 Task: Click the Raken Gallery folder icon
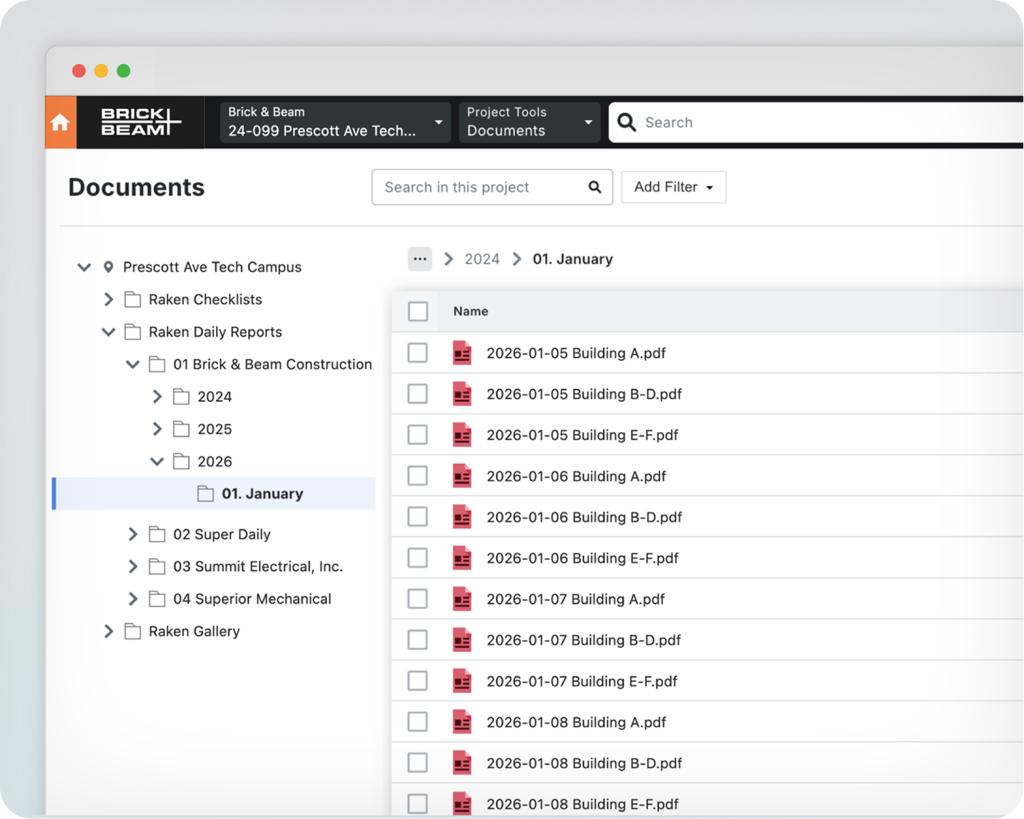coord(133,632)
